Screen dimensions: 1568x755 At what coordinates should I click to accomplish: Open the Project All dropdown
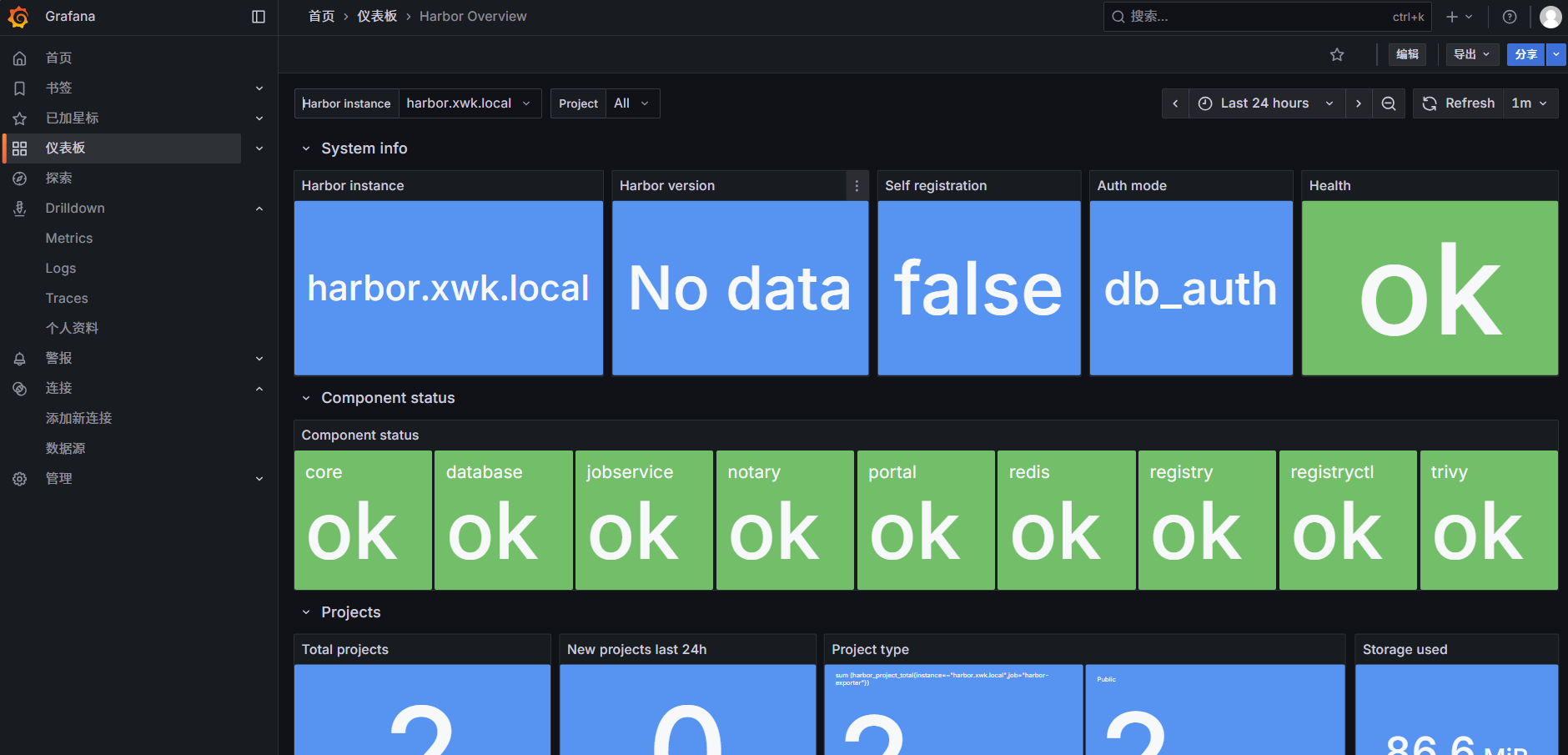[x=632, y=103]
